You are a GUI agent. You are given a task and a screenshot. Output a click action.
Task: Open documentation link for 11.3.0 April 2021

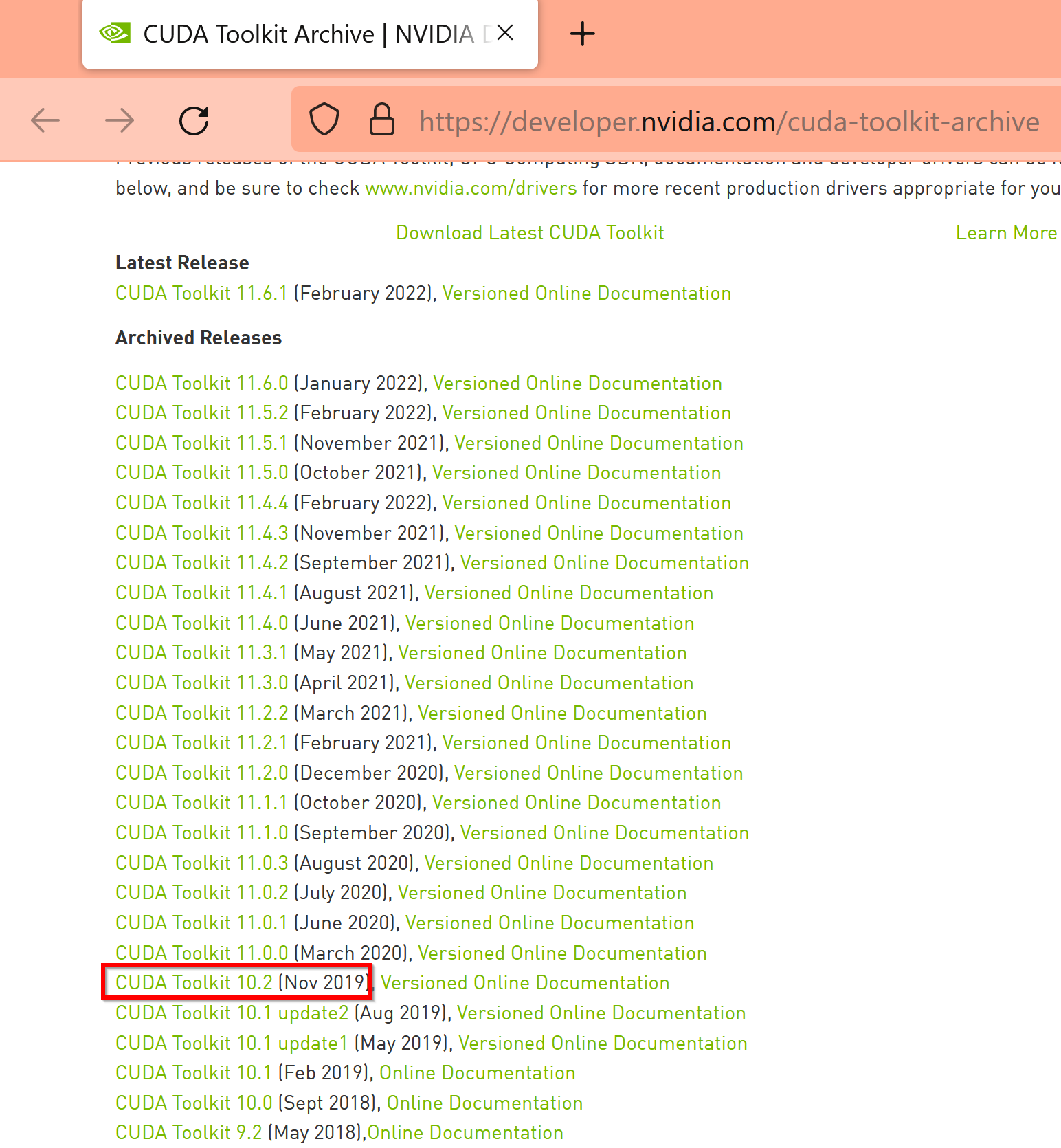[549, 683]
